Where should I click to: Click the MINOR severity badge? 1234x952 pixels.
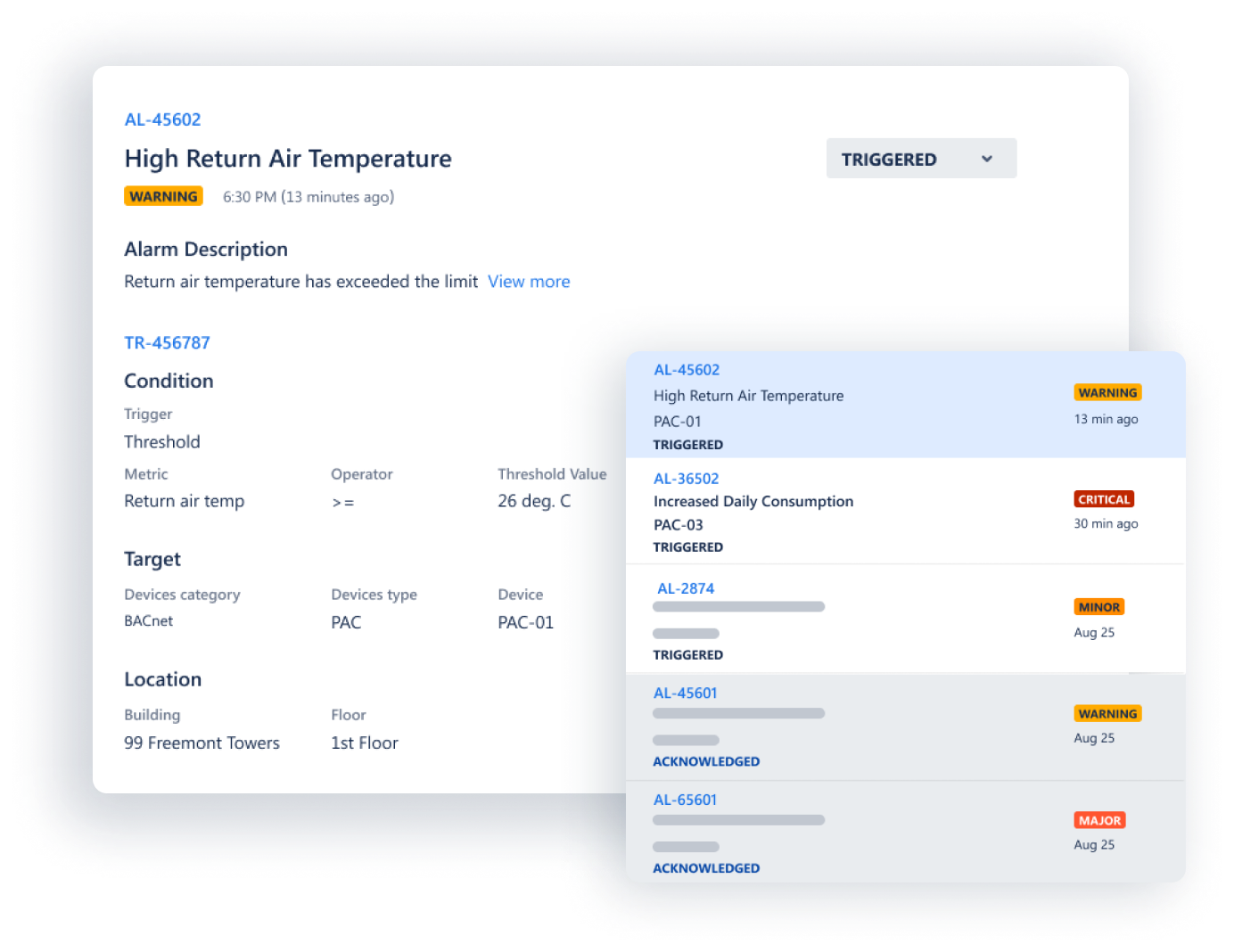[1098, 607]
